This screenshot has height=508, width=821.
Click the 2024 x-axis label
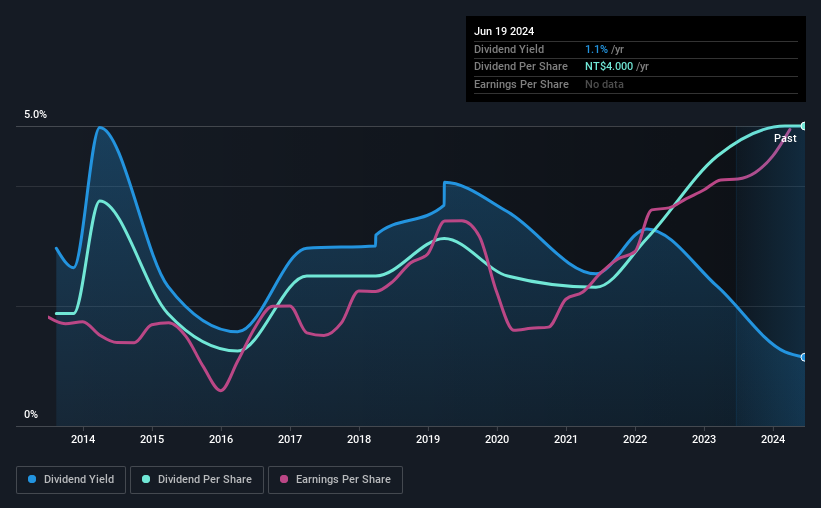[773, 439]
